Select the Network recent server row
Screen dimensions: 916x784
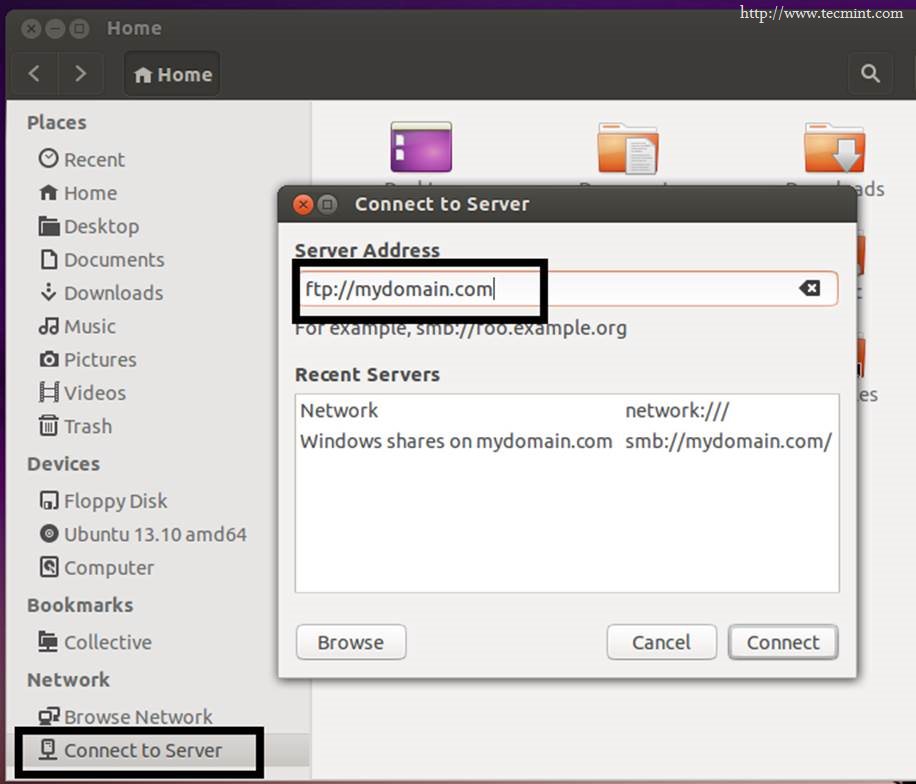[567, 410]
